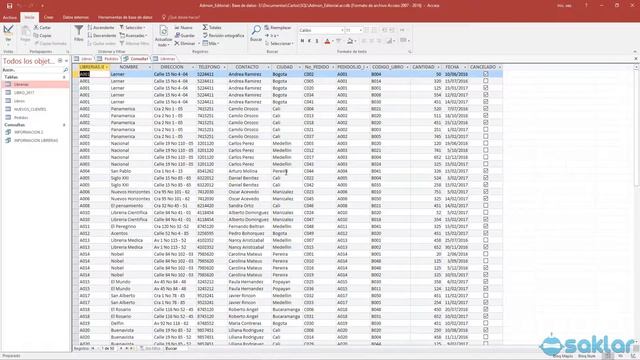640x360 pixels.
Task: Toggle CANCELADO checkbox for order C020
Action: pyautogui.click(x=485, y=88)
